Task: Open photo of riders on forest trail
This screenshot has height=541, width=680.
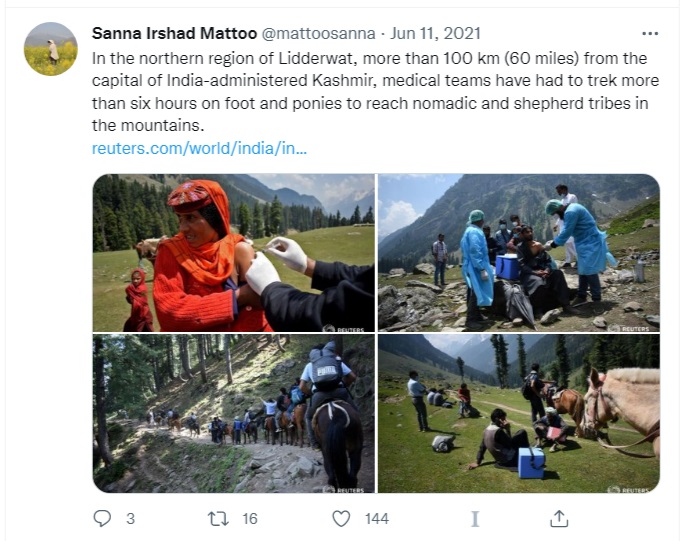Action: 233,413
